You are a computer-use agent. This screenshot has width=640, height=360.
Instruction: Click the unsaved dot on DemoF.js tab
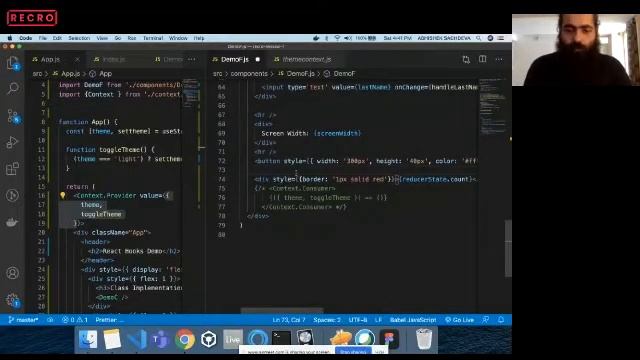[258, 60]
